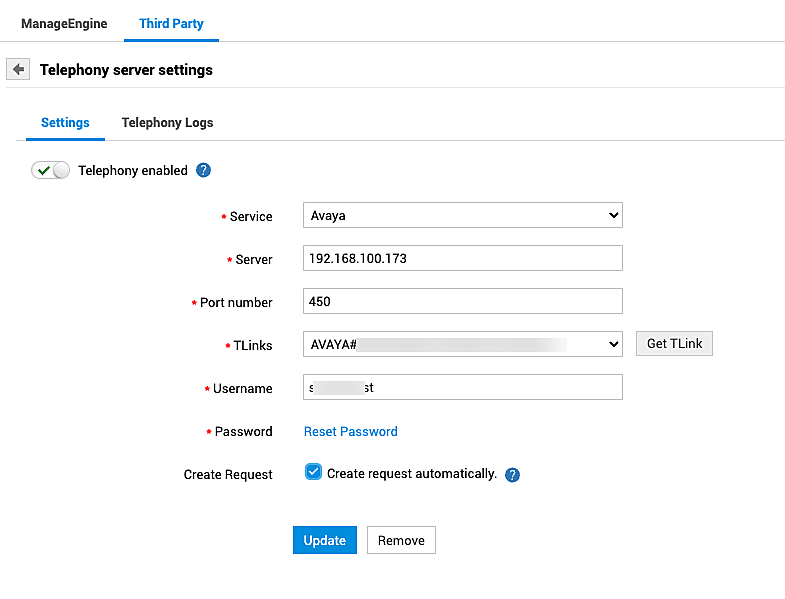
Task: Click the 'Create request automatically.' label text
Action: [x=411, y=473]
